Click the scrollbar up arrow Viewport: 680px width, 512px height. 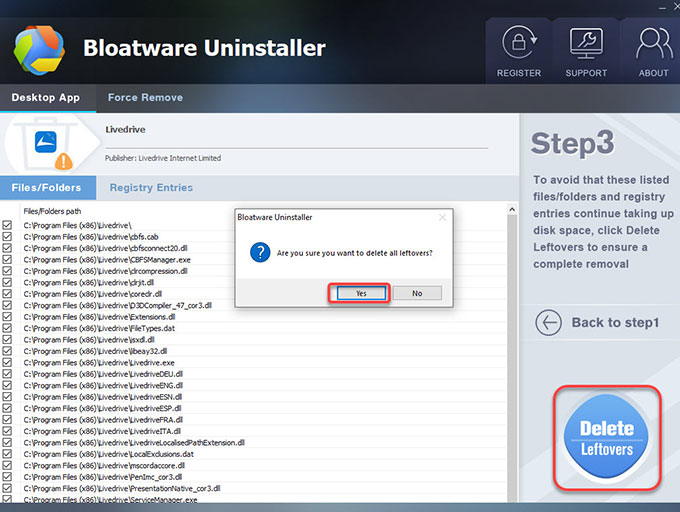512,210
